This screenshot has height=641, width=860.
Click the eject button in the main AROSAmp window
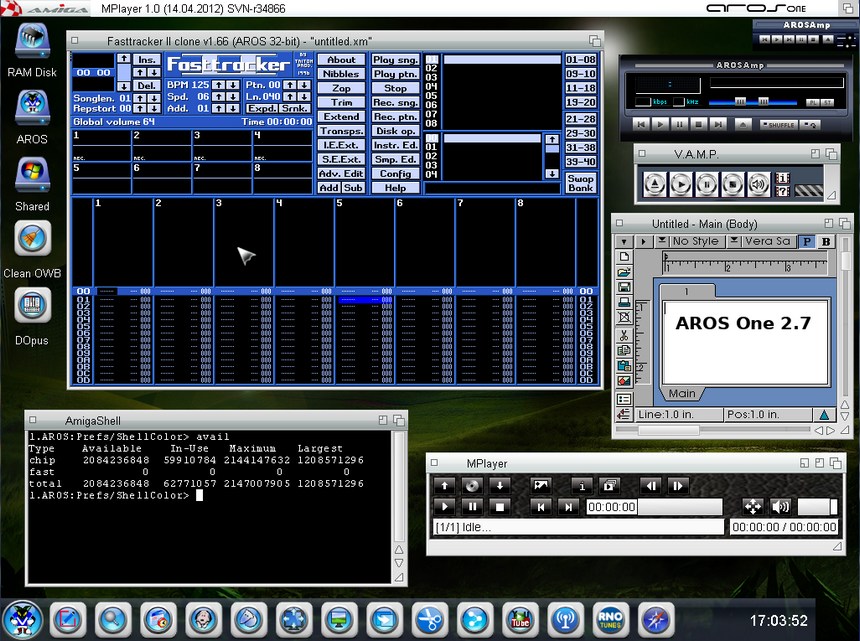coord(743,124)
